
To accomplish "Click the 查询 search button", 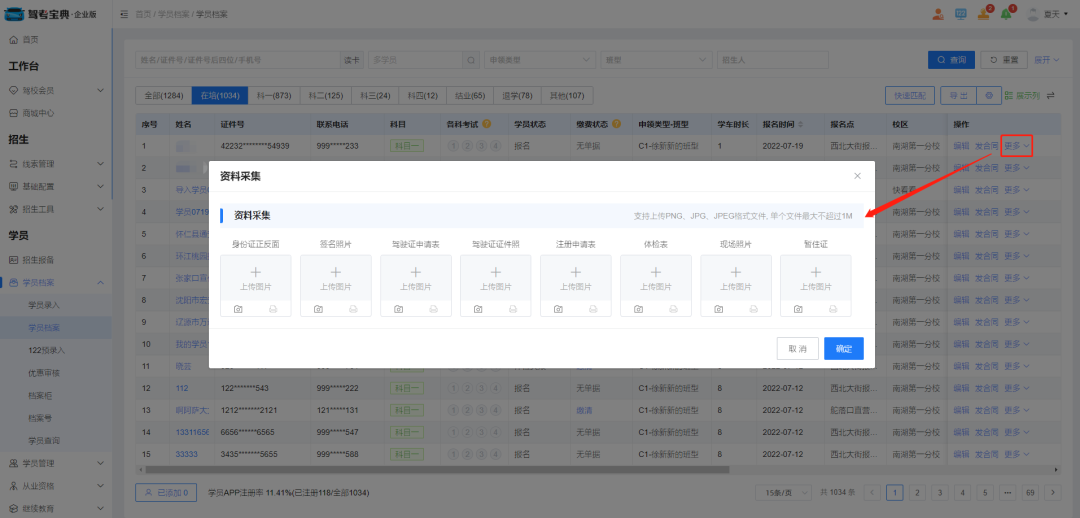I will (x=951, y=60).
